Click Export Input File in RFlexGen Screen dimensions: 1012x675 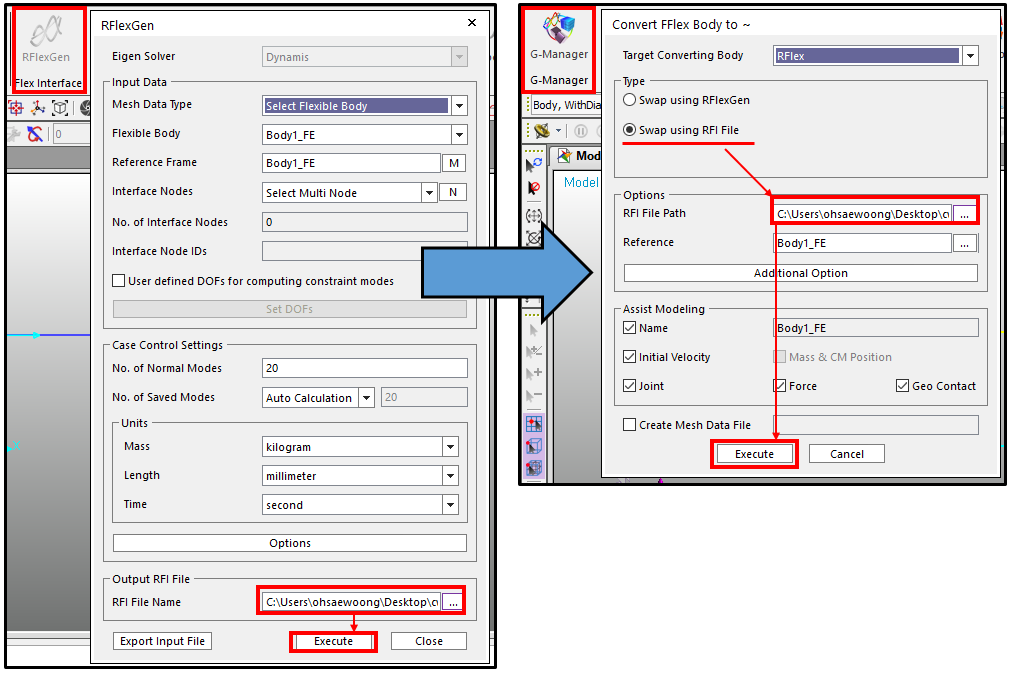point(162,640)
